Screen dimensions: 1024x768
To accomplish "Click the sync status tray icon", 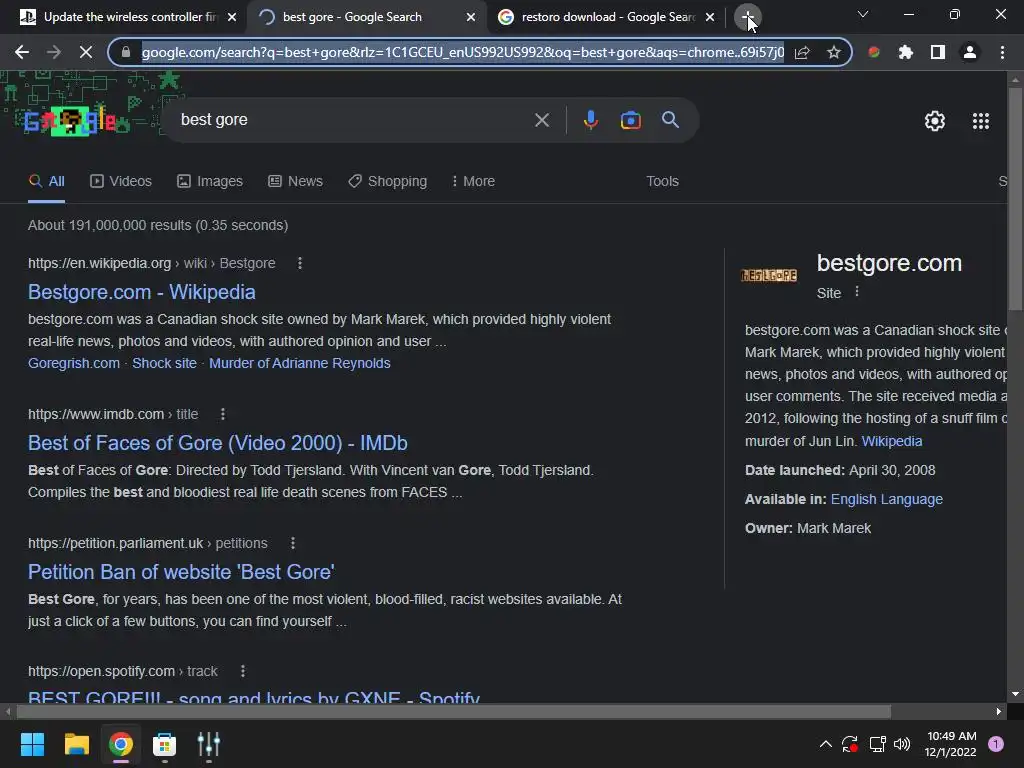I will click(x=850, y=744).
